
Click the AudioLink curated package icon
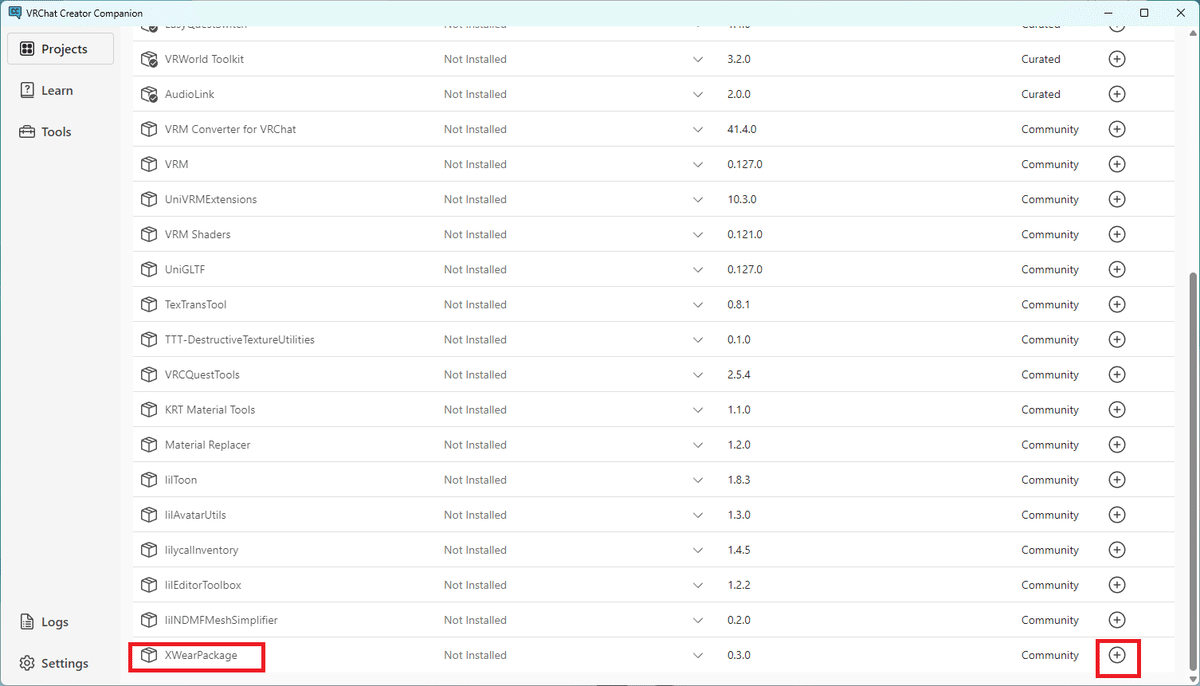[149, 94]
